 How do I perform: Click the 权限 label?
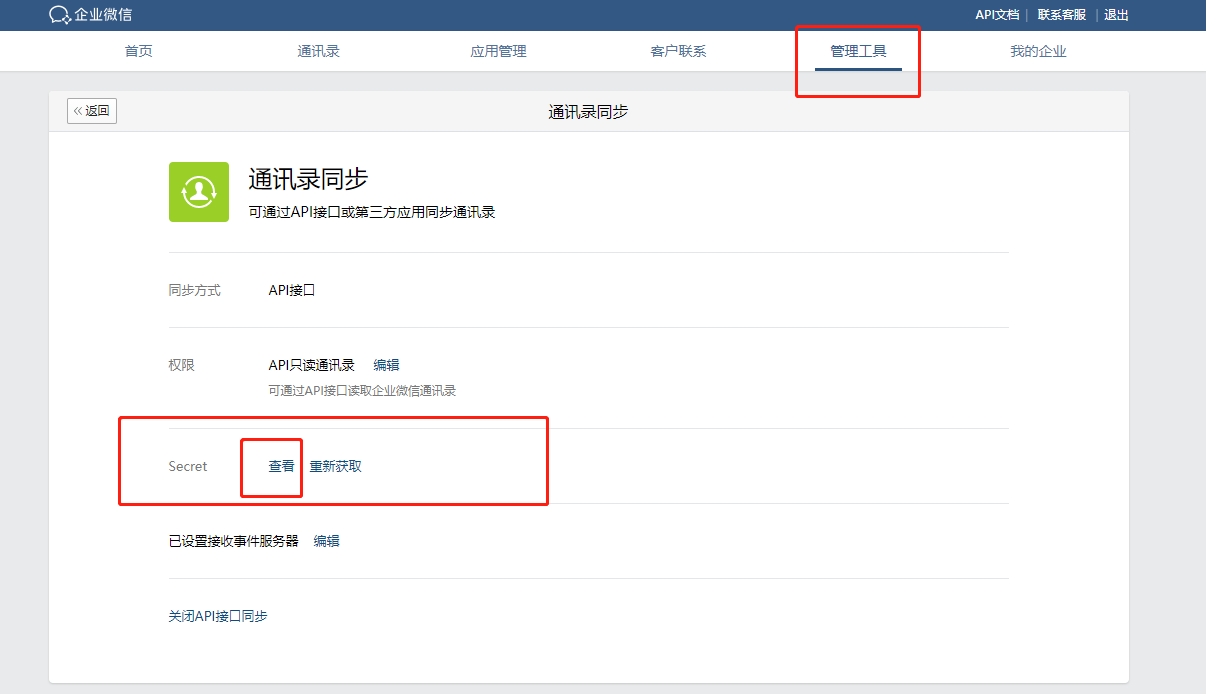coord(181,365)
